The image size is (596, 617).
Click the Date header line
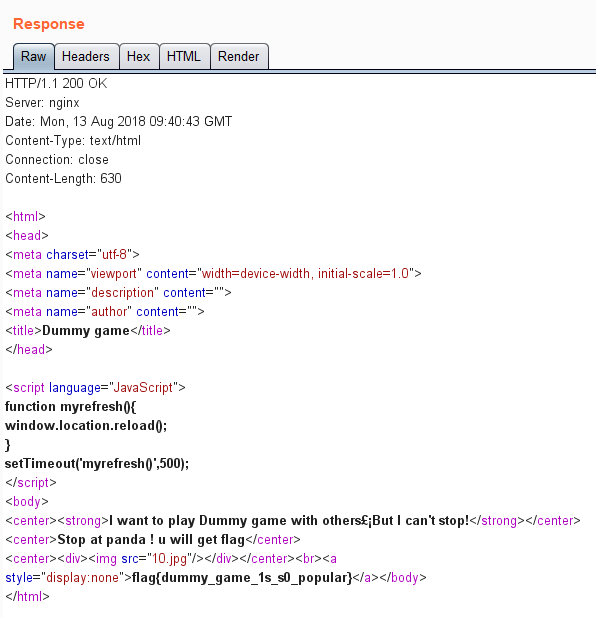(x=118, y=122)
